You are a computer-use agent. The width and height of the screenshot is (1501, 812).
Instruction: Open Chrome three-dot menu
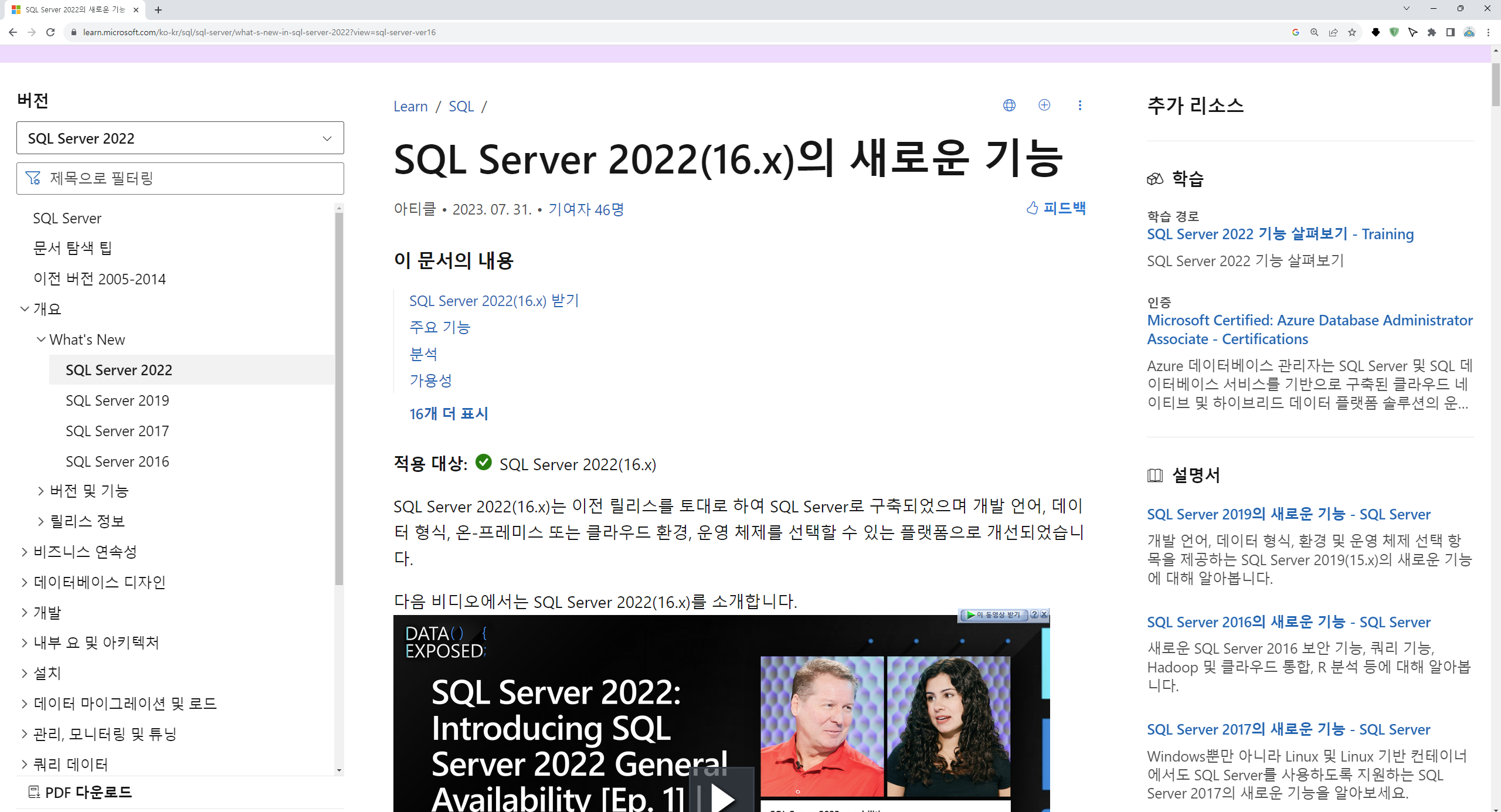pos(1488,32)
